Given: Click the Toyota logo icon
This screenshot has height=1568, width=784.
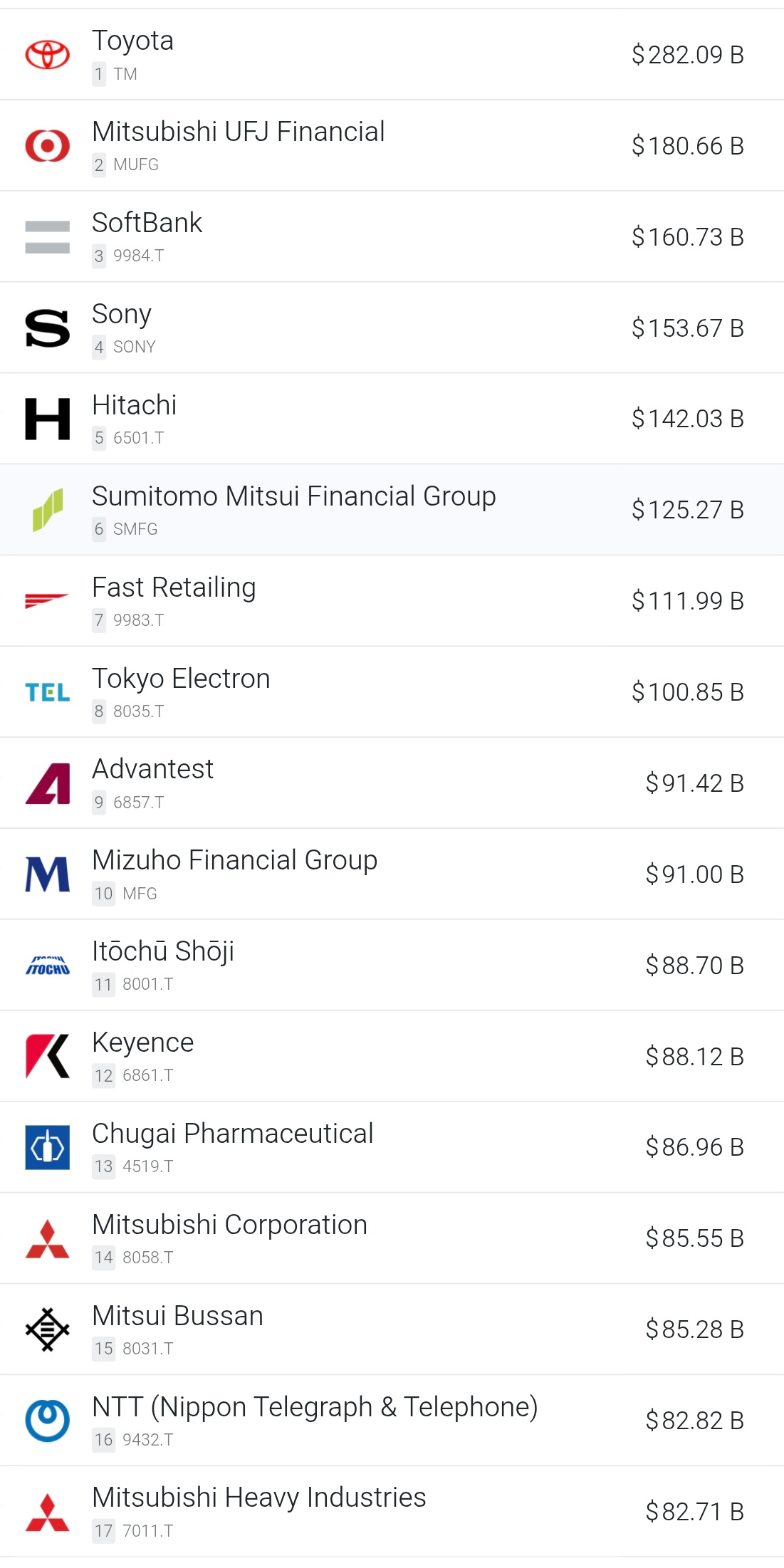Looking at the screenshot, I should point(47,55).
